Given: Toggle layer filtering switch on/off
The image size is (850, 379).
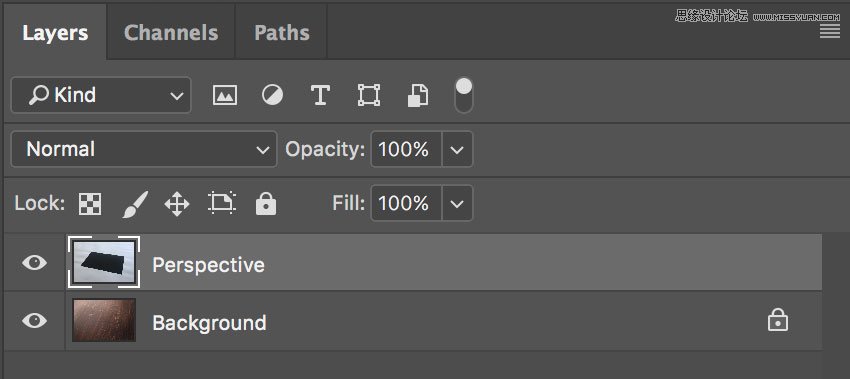Looking at the screenshot, I should [463, 95].
